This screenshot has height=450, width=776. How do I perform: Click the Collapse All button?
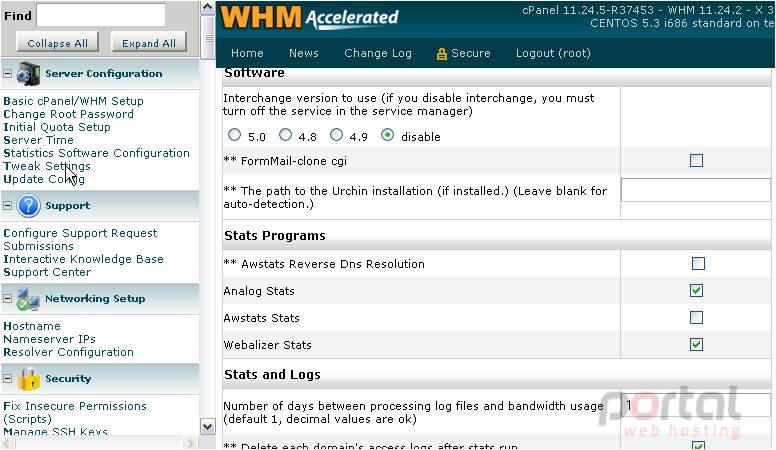[57, 43]
